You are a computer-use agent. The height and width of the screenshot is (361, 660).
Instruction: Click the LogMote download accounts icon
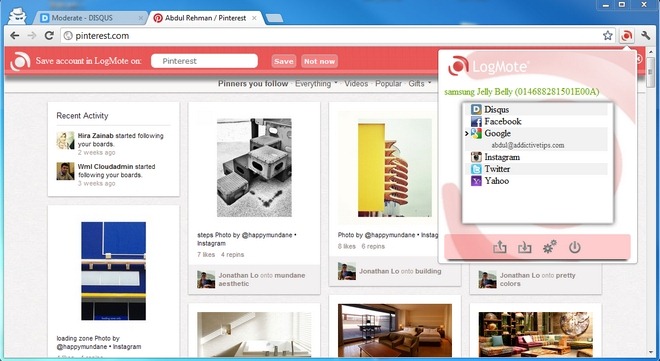pyautogui.click(x=524, y=247)
